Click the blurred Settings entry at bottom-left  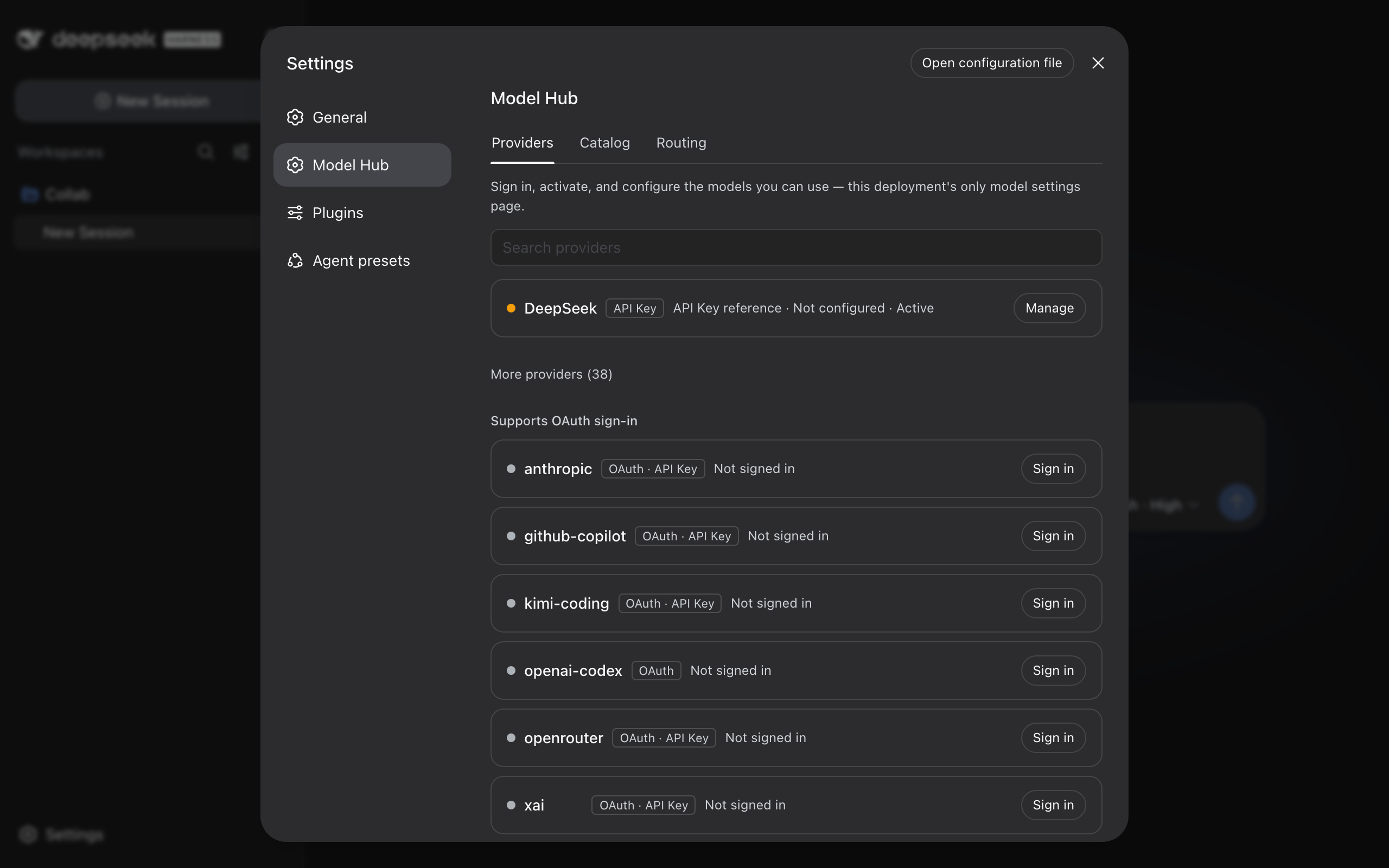tap(61, 834)
